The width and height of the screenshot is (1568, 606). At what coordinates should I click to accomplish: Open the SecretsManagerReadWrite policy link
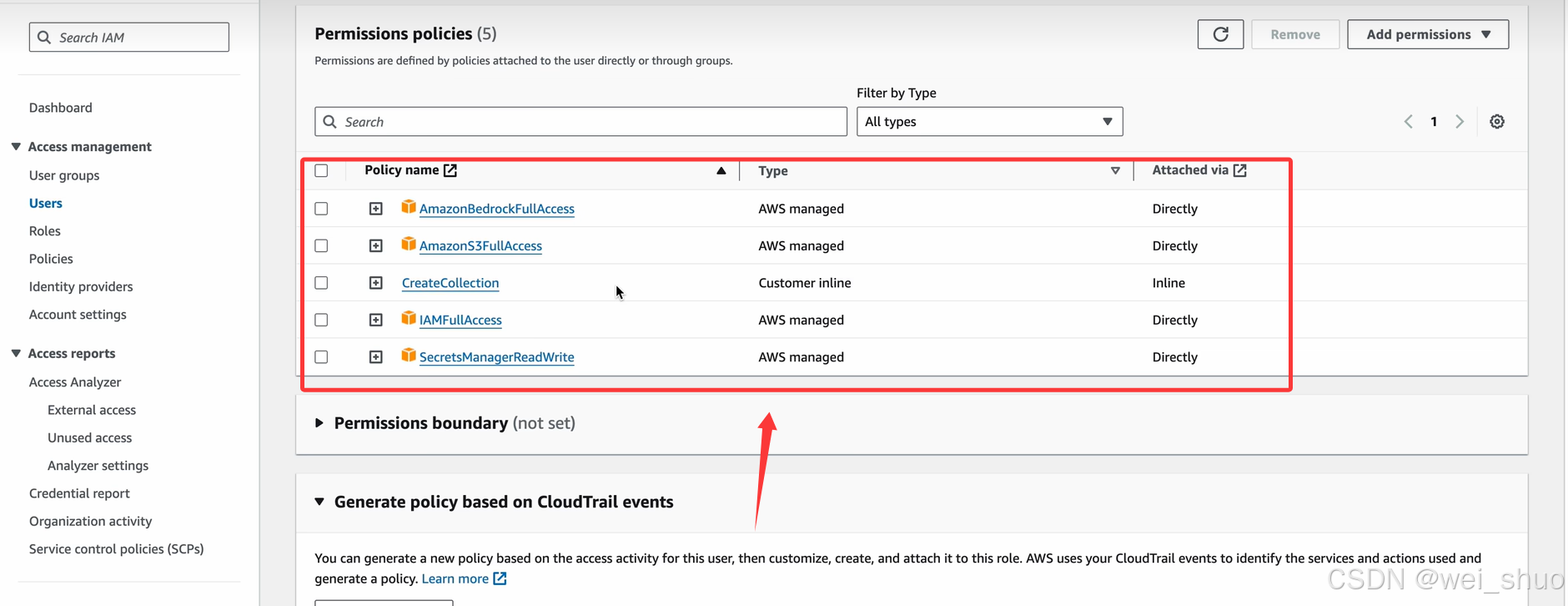coord(497,357)
